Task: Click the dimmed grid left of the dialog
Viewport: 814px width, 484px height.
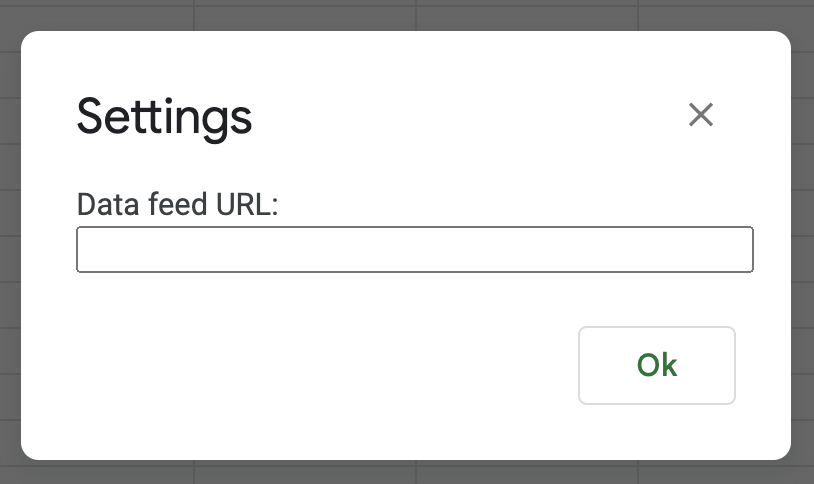Action: tap(10, 240)
